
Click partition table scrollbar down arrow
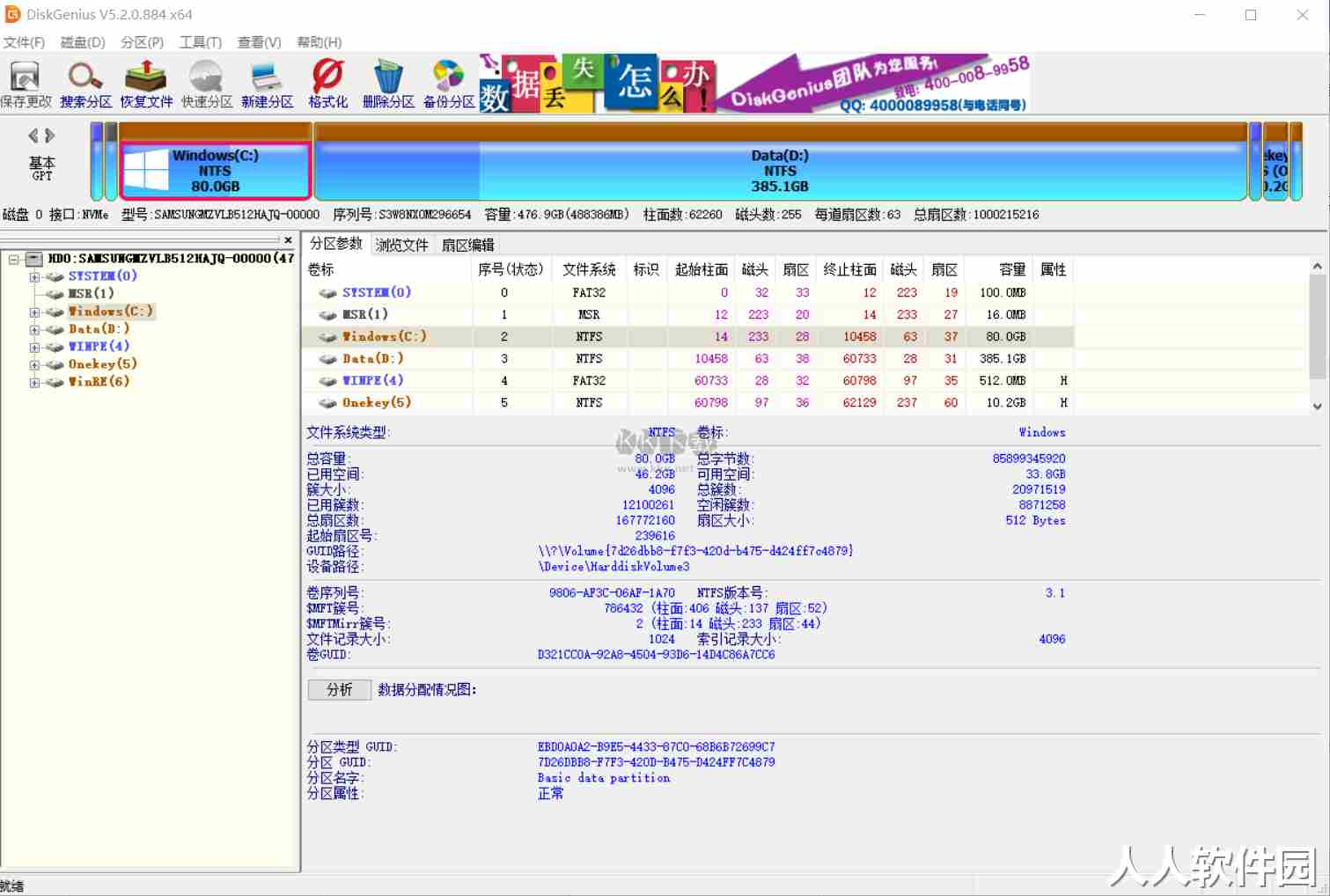pos(1317,406)
